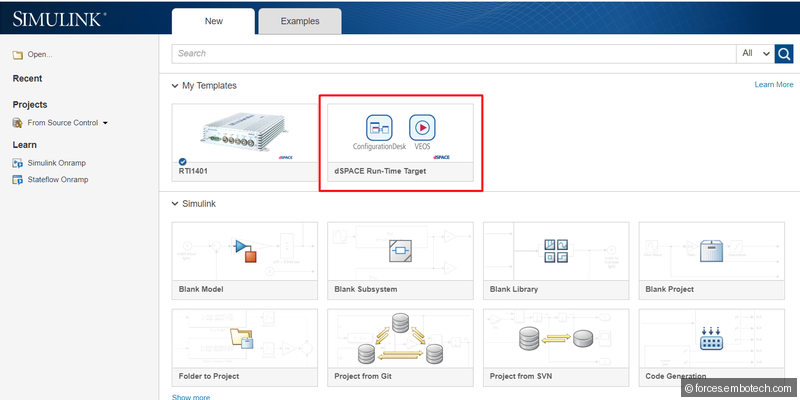Click the Blank Subsystem icon
This screenshot has width=800, height=400.
(x=400, y=251)
